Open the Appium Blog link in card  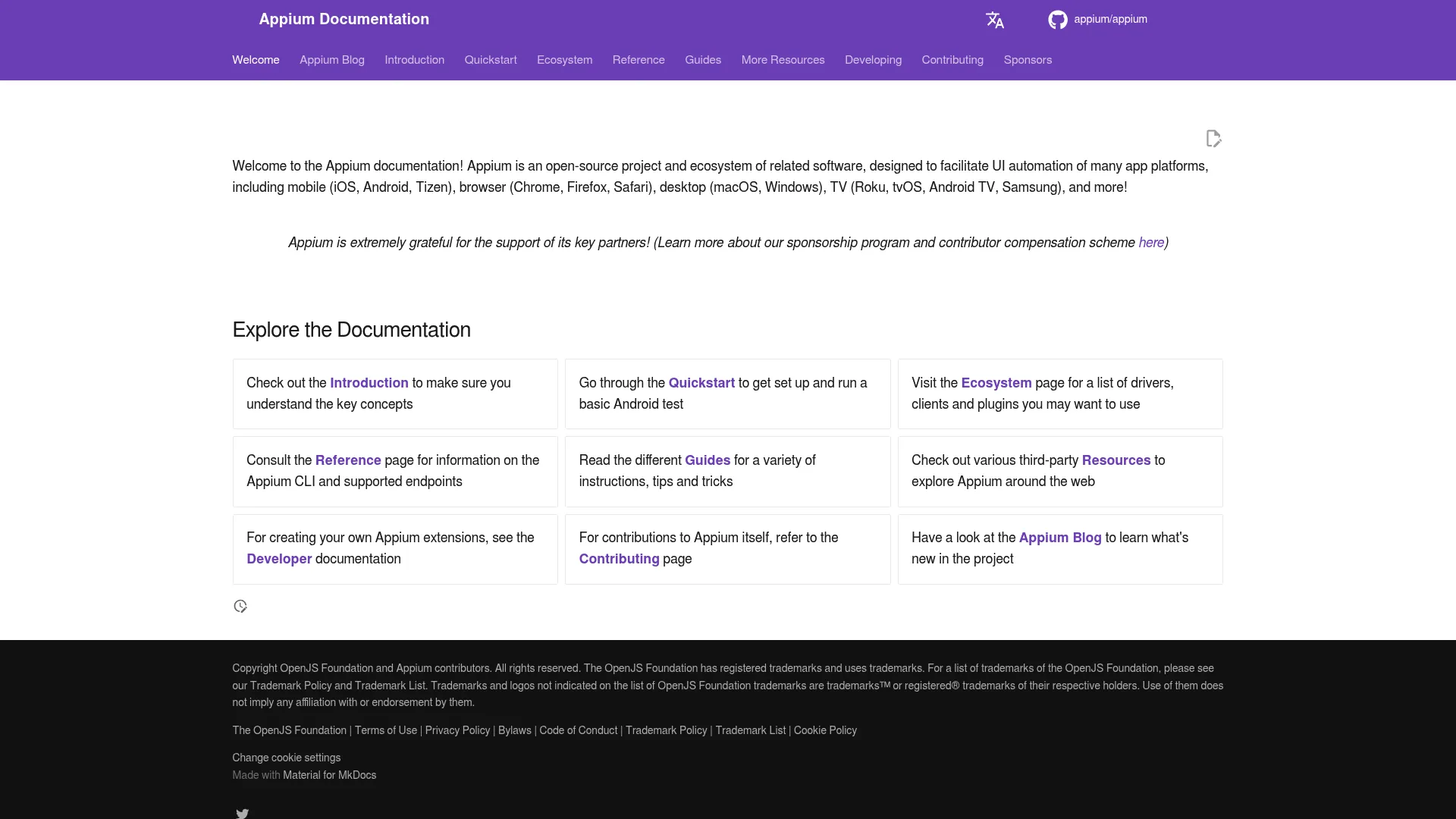pyautogui.click(x=1060, y=538)
